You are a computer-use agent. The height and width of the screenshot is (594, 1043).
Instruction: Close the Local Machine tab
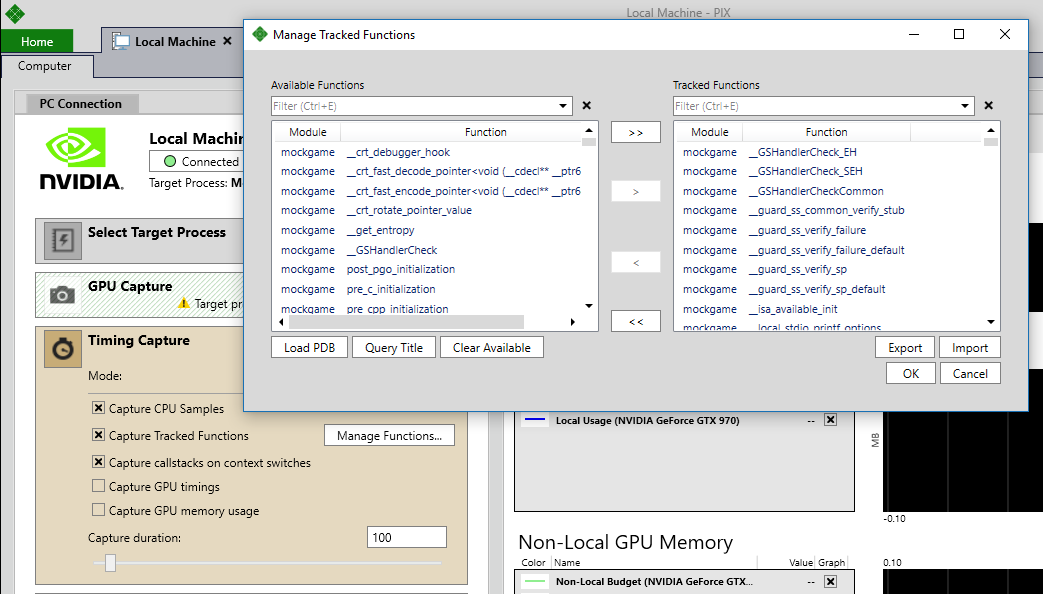227,41
